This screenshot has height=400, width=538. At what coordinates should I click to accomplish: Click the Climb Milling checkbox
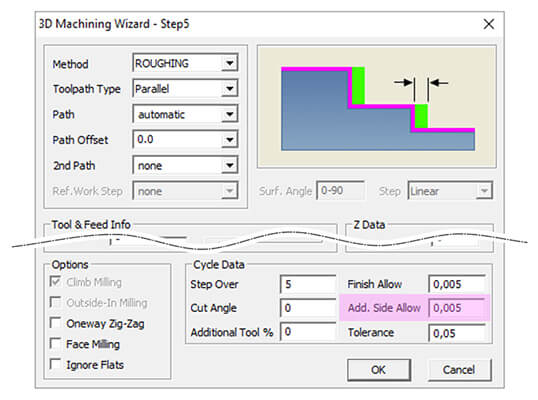tap(55, 282)
